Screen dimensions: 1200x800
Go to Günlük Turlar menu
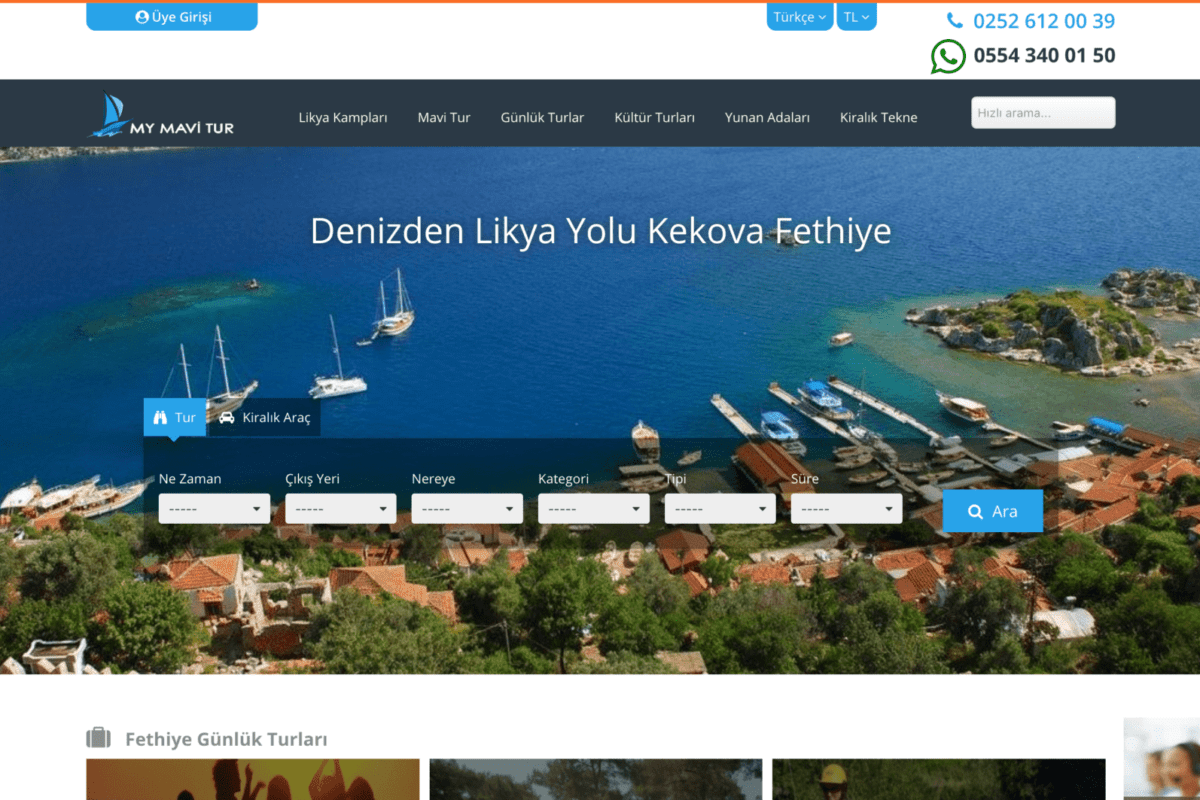[542, 117]
